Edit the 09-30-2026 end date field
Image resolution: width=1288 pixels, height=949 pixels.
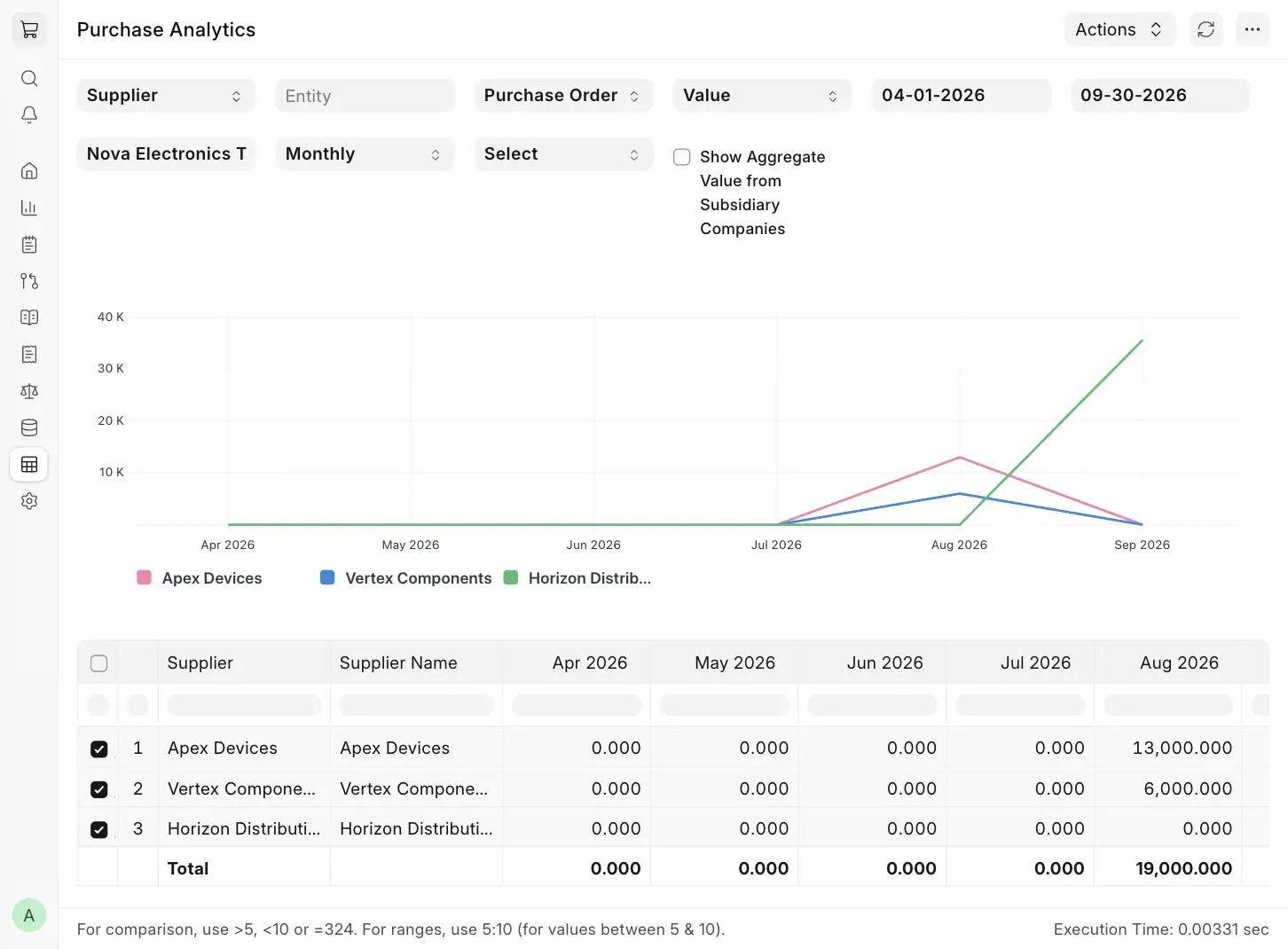(x=1160, y=96)
